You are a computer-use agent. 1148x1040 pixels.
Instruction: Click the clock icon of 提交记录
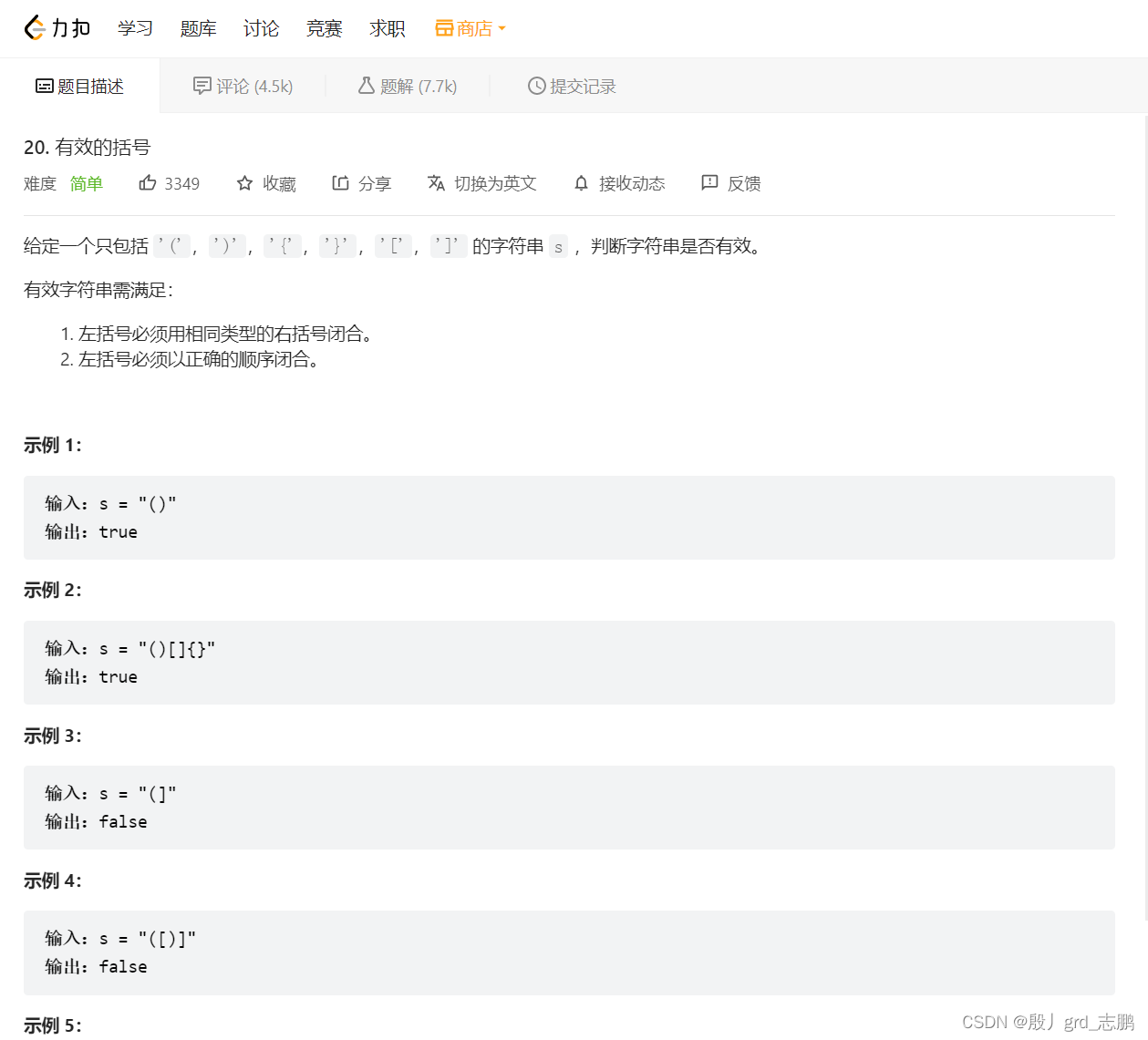tap(536, 86)
